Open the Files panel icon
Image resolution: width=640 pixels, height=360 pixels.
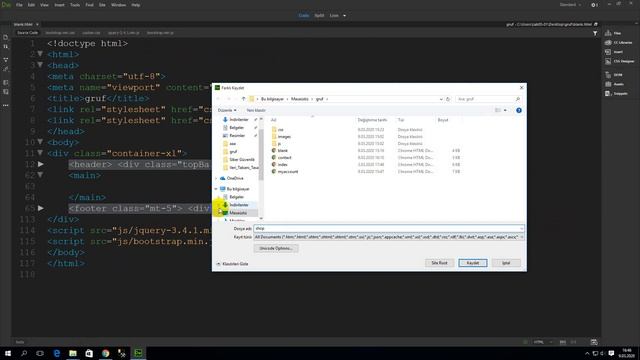coord(608,33)
